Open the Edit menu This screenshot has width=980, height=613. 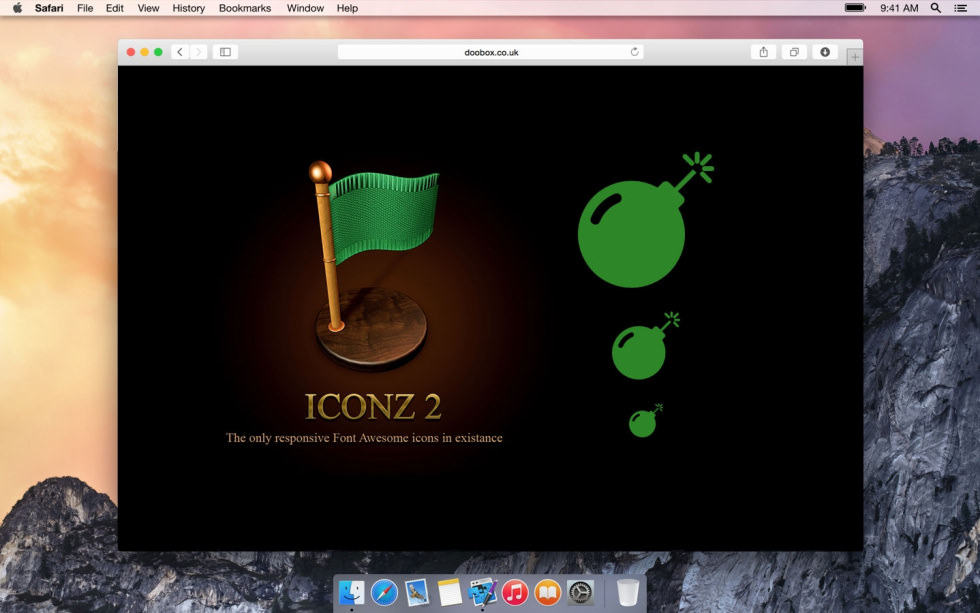coord(114,8)
